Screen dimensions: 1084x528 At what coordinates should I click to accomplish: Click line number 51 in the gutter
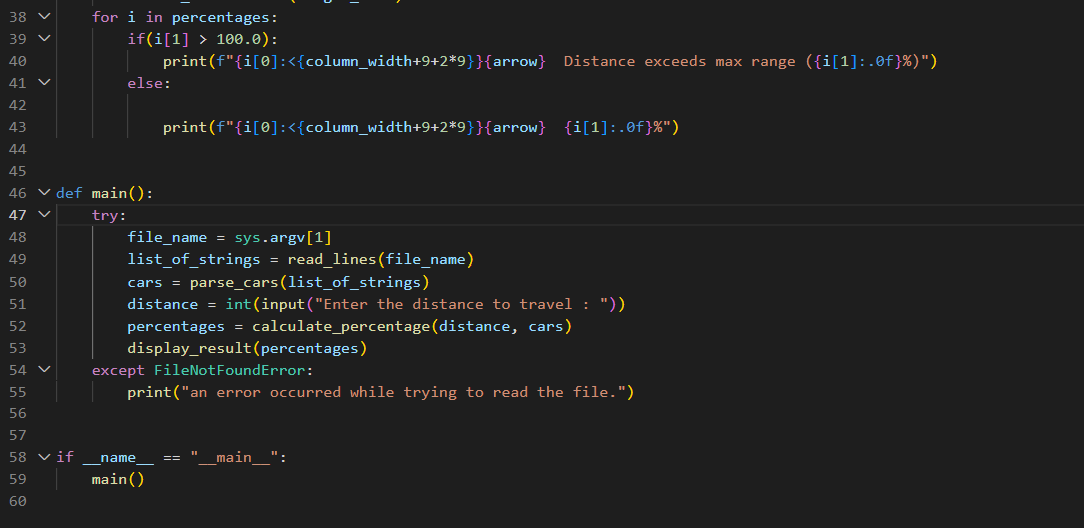tap(18, 303)
